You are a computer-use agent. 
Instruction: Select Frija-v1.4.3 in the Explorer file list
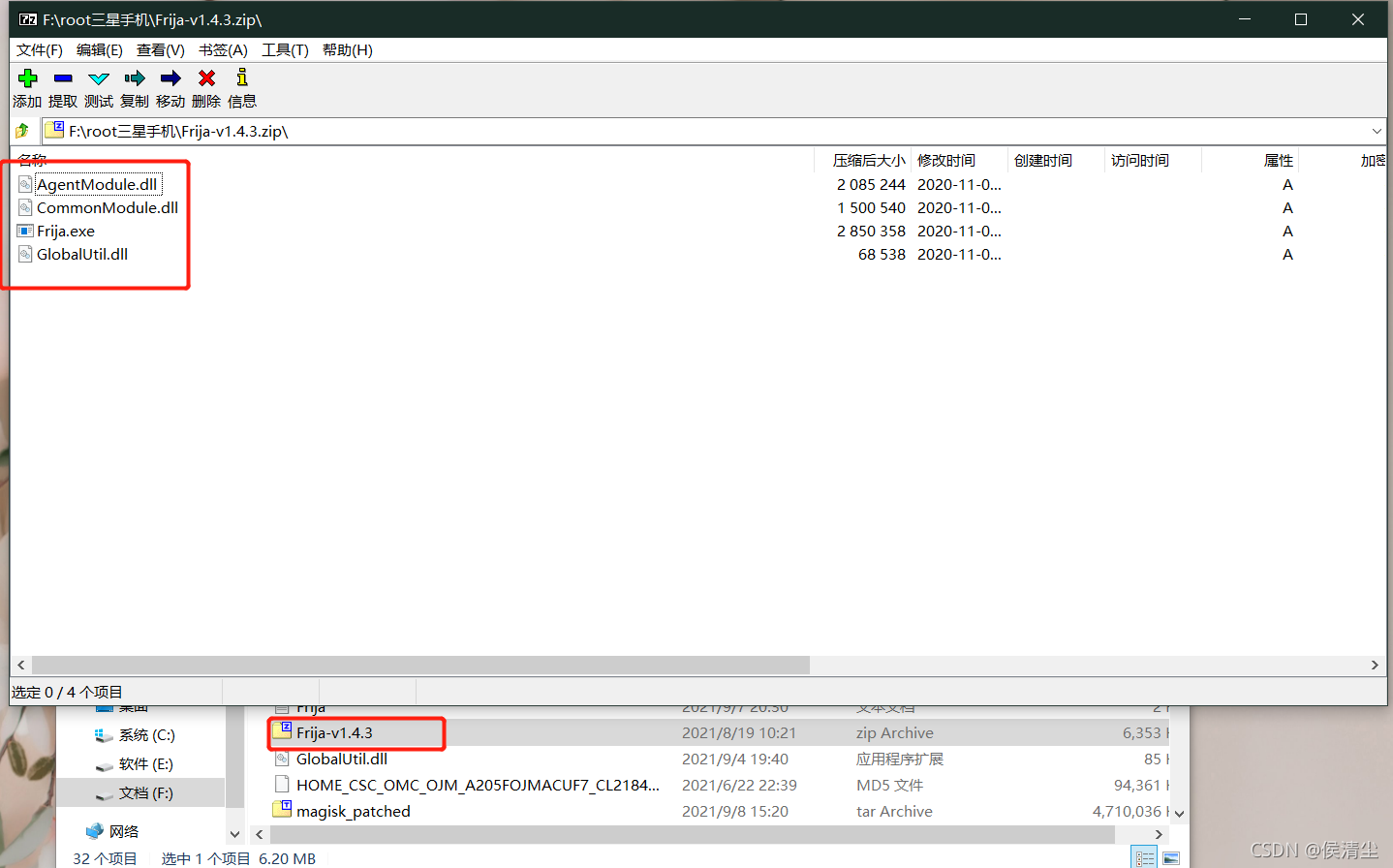pos(334,732)
